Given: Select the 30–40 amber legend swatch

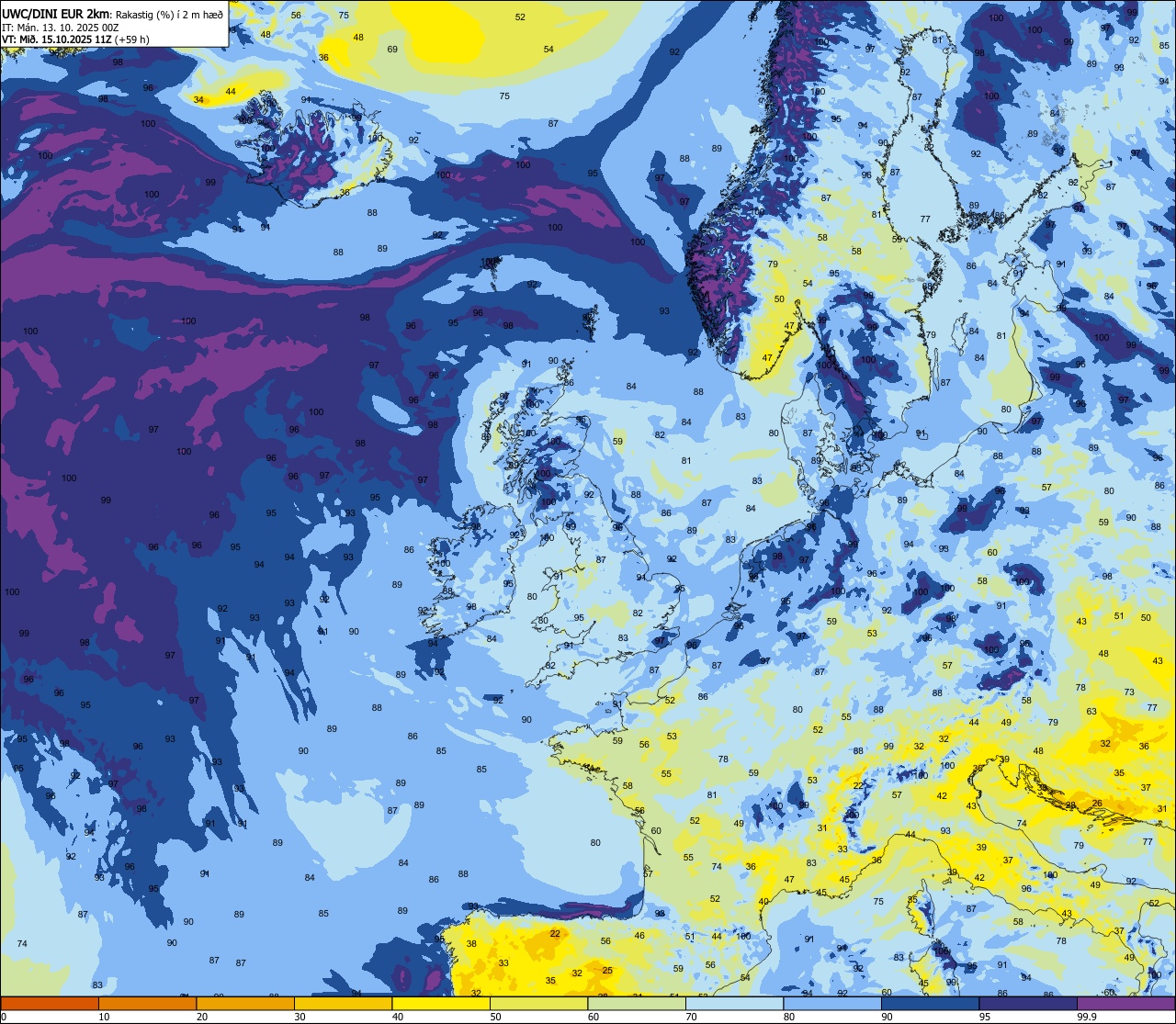Looking at the screenshot, I should tap(343, 1003).
